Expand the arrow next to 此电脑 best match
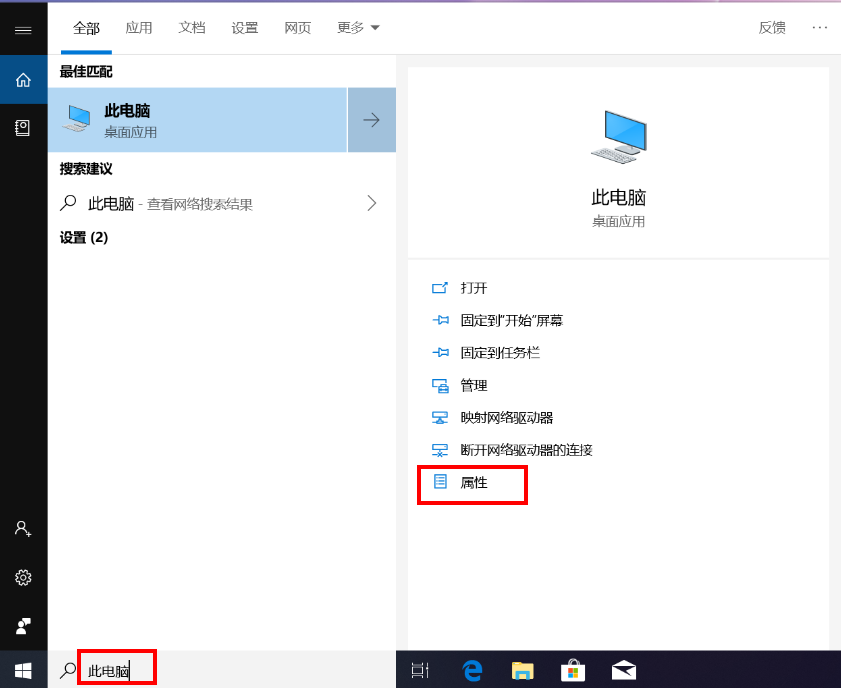 371,120
